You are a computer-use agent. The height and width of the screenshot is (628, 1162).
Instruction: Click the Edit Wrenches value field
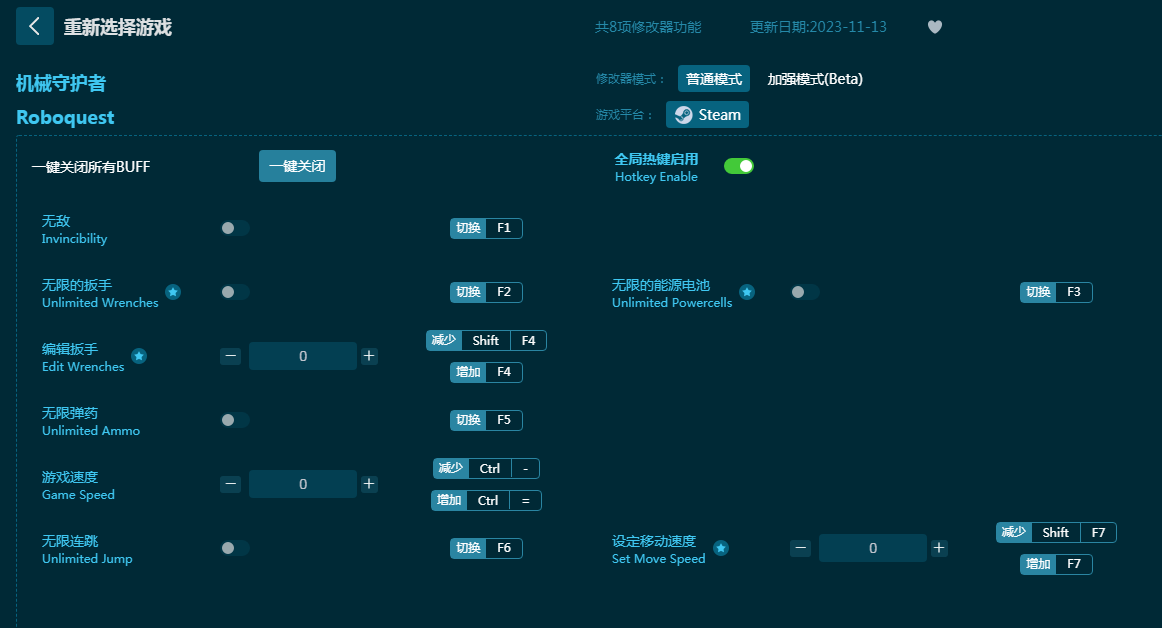302,356
